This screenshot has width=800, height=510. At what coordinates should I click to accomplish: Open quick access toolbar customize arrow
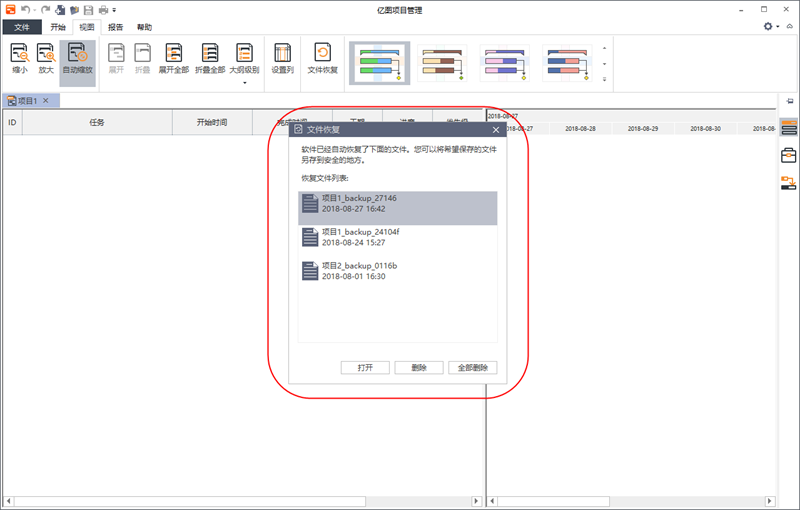coord(114,10)
